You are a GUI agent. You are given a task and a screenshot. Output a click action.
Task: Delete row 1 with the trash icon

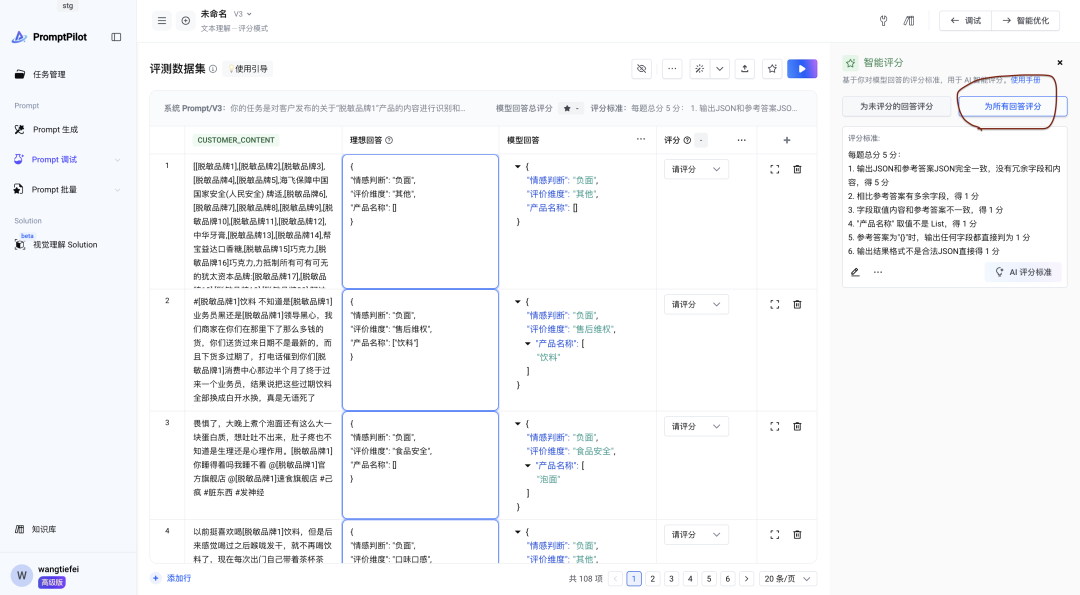797,169
